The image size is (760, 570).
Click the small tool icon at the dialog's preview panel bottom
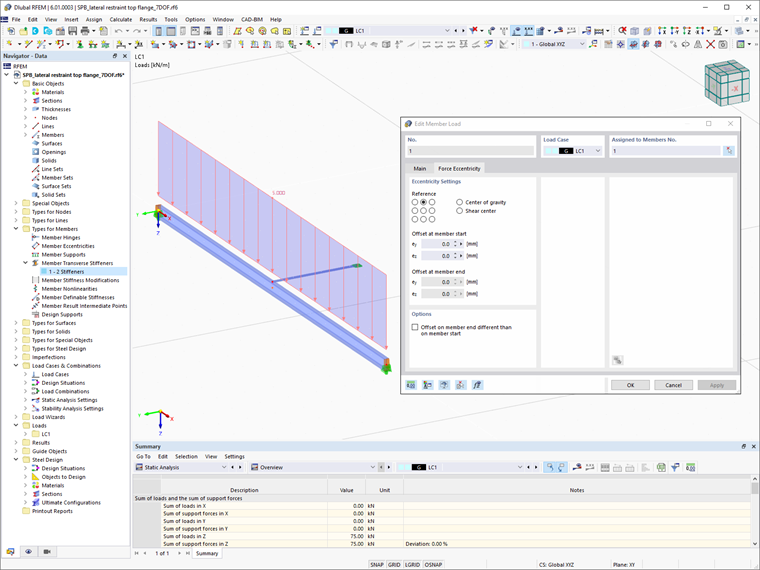(x=618, y=360)
